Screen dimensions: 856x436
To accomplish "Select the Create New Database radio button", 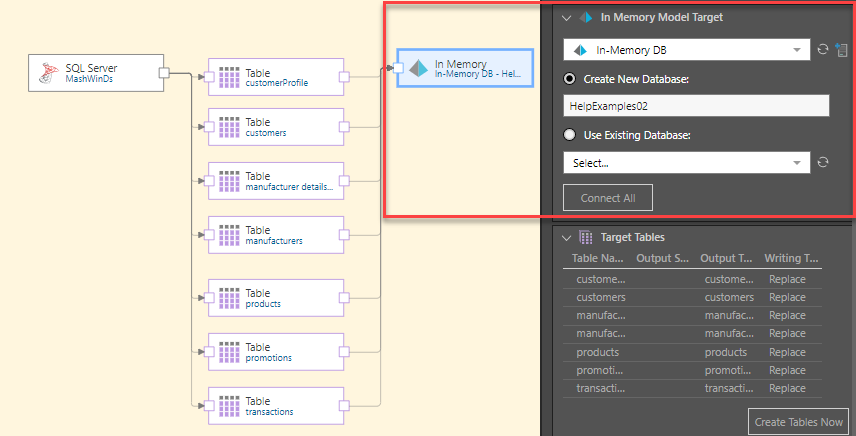I will click(570, 79).
